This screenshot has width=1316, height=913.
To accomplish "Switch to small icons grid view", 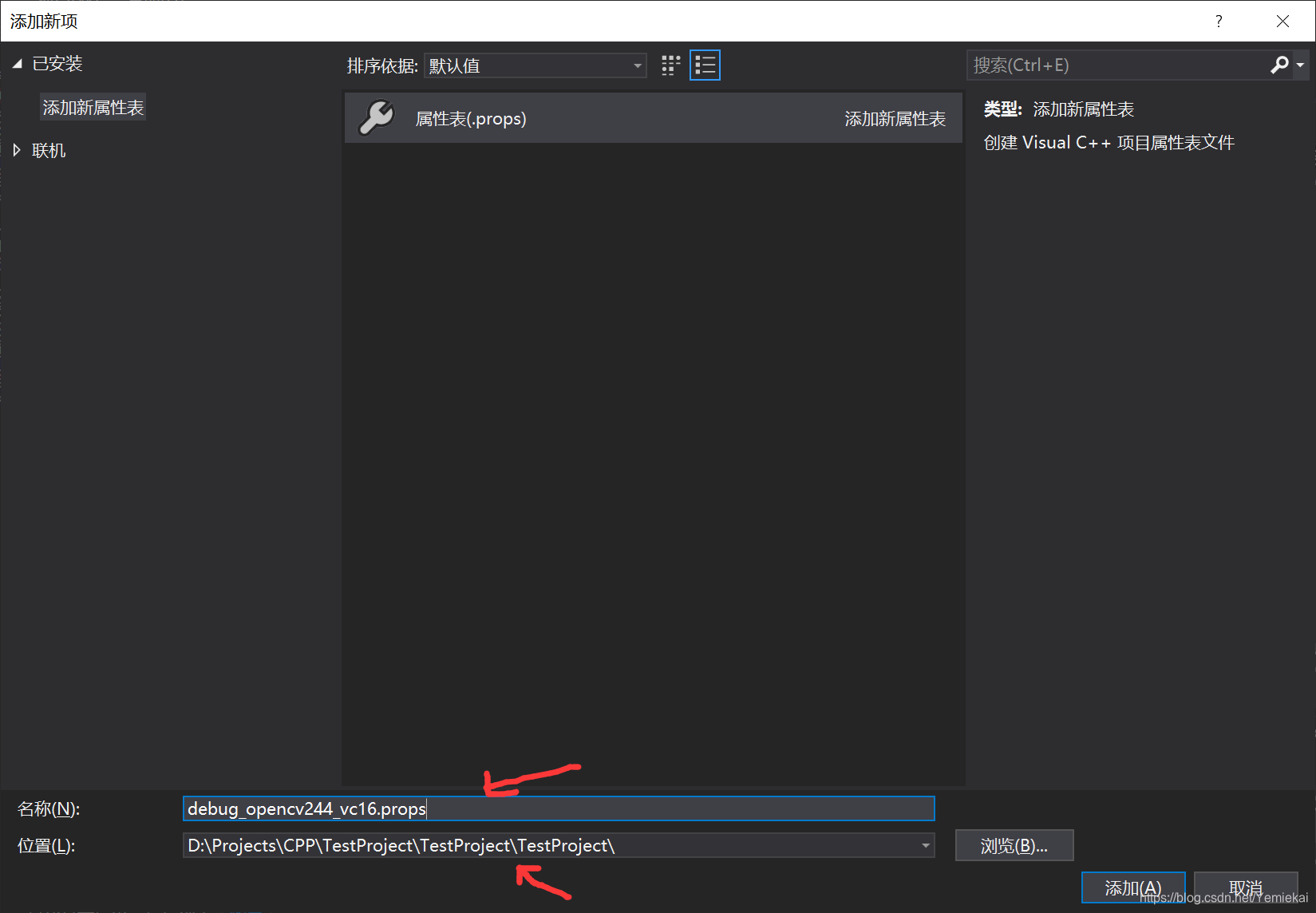I will (x=671, y=65).
